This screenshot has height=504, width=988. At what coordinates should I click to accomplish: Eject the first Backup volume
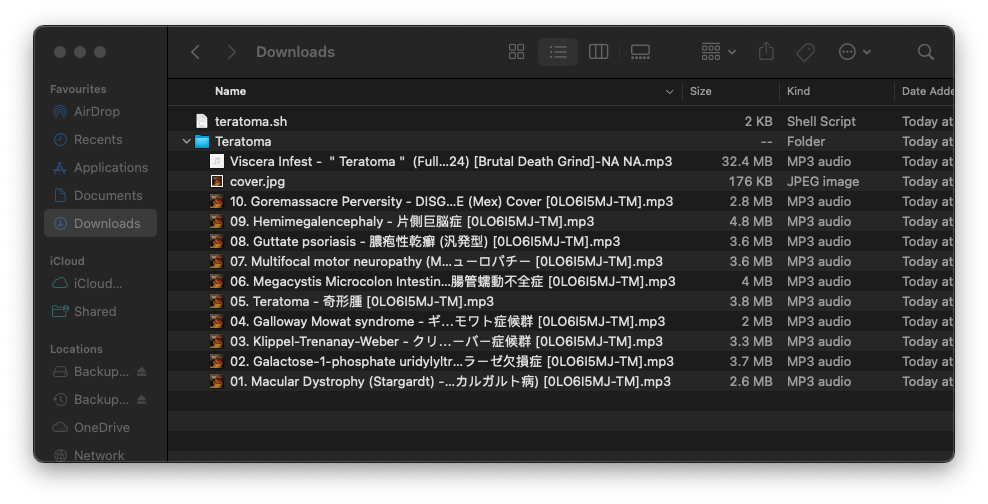(x=142, y=372)
